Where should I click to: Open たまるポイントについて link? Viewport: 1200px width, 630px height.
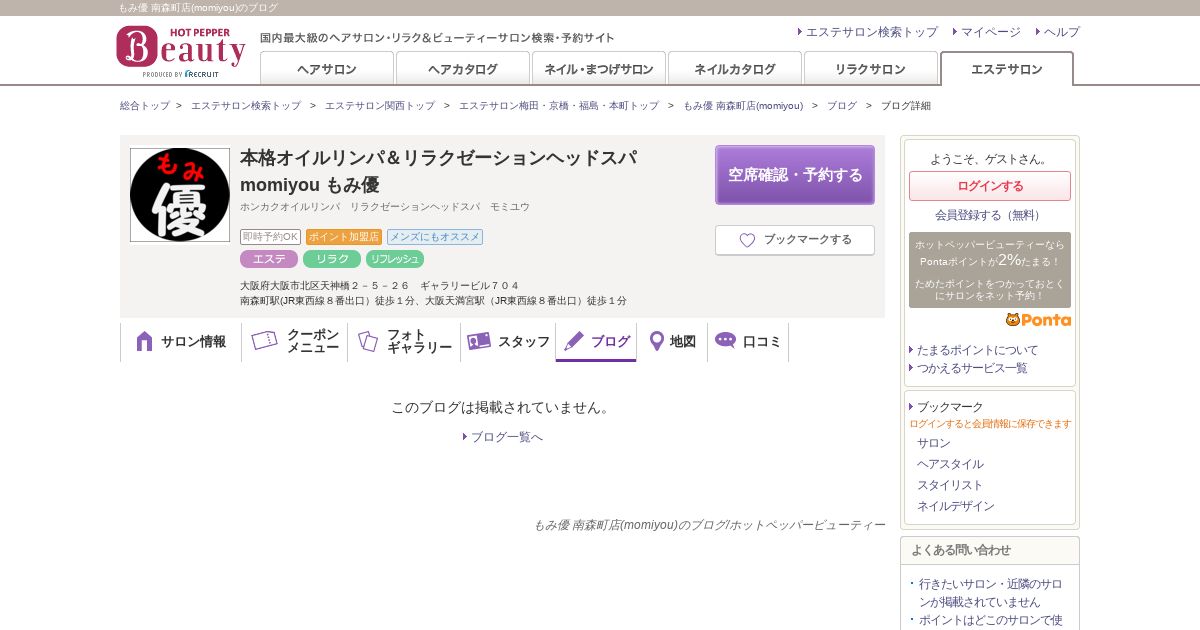[x=977, y=350]
